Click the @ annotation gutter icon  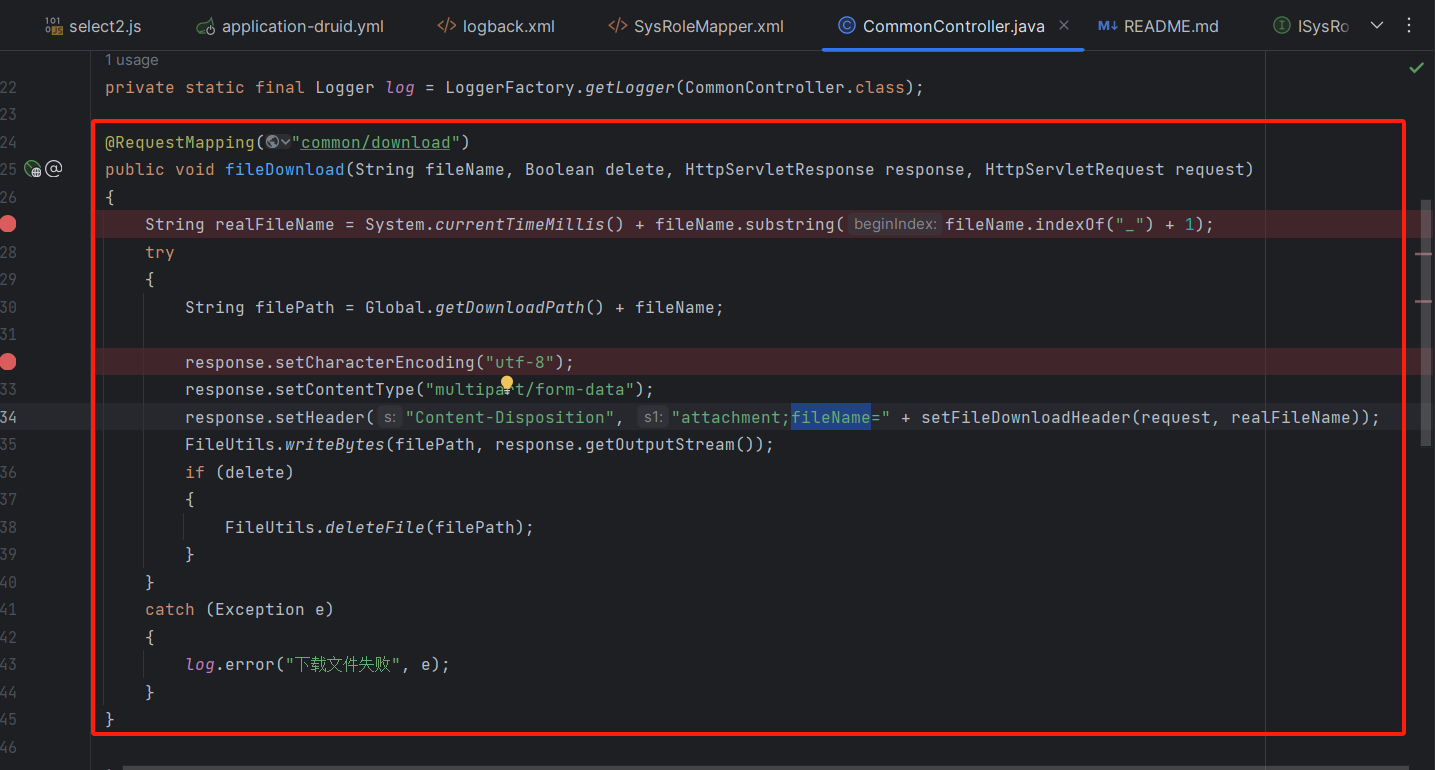click(54, 169)
